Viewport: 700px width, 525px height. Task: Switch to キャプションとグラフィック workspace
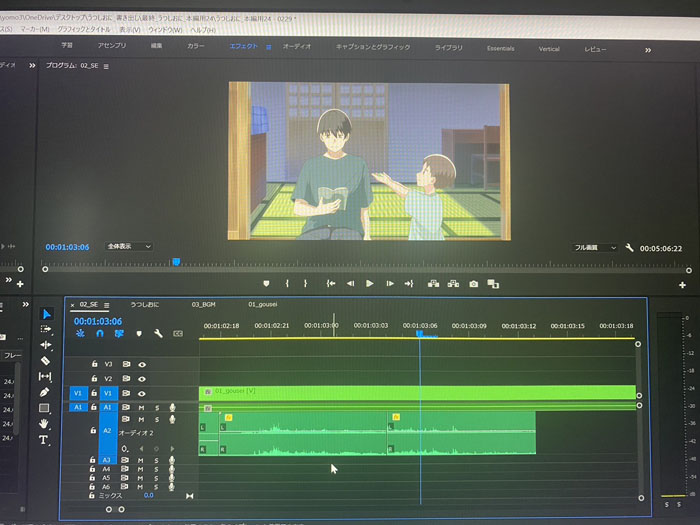point(373,47)
